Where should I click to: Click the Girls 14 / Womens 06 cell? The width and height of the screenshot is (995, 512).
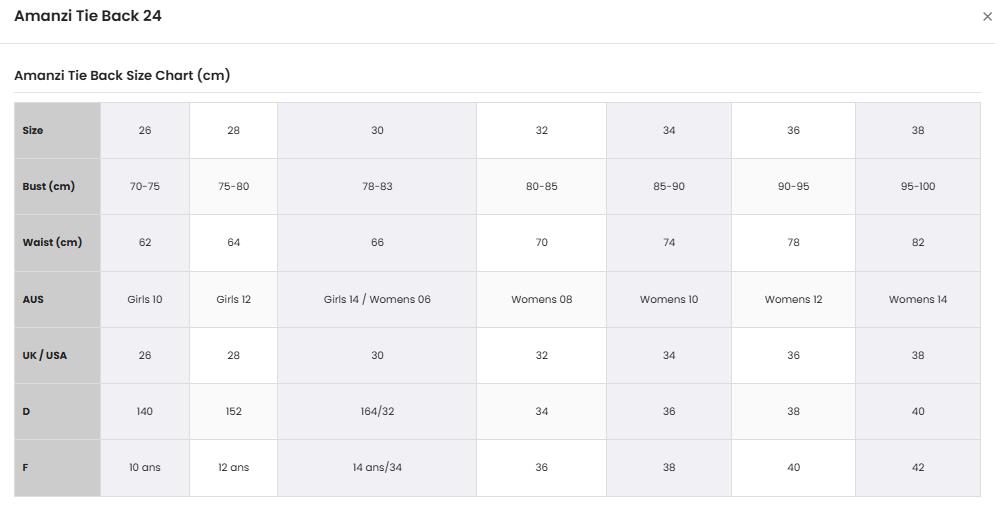click(377, 299)
